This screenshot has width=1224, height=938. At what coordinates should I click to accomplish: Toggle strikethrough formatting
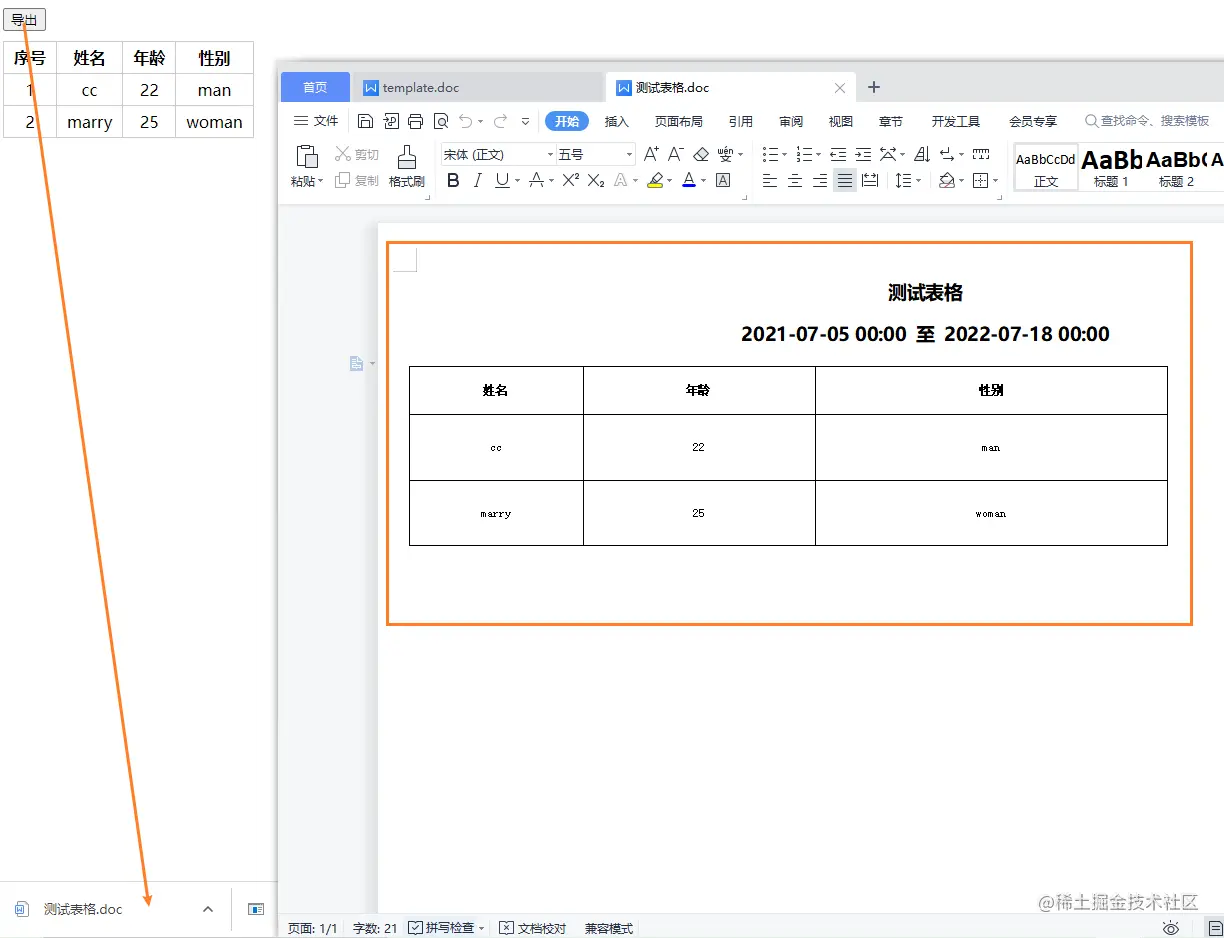pos(536,181)
